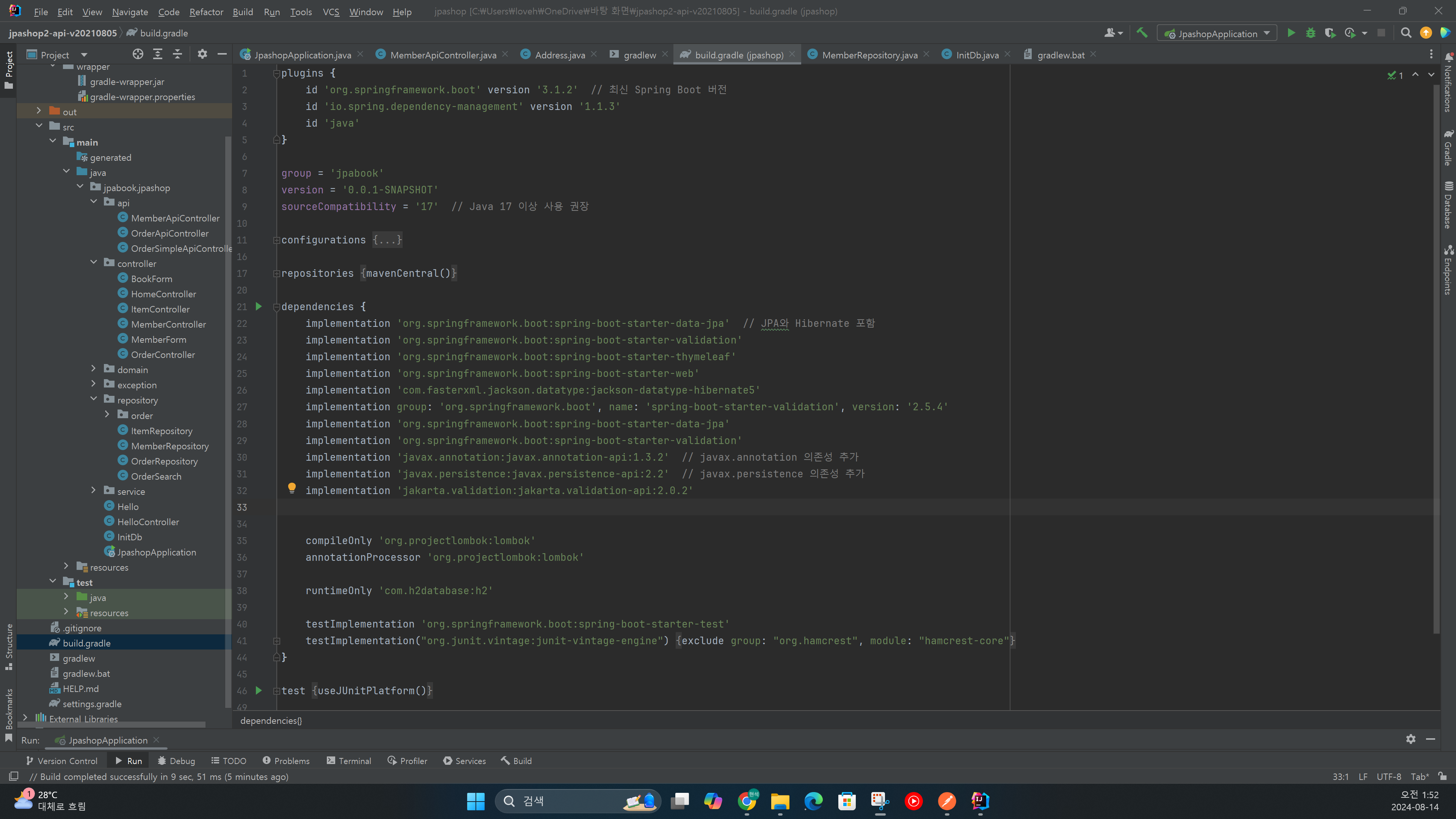Switch to InitDb.java editor tab
This screenshot has height=819, width=1456.
[977, 54]
